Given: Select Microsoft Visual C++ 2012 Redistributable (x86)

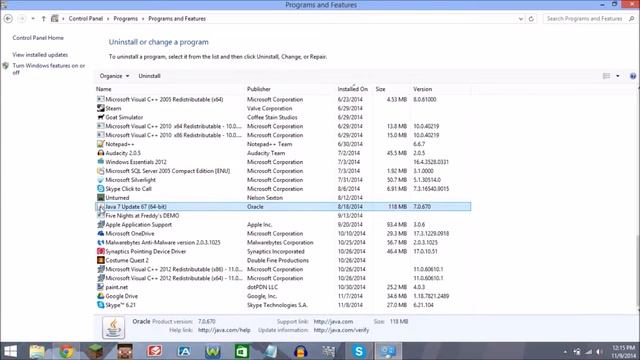Looking at the screenshot, I should [x=173, y=269].
